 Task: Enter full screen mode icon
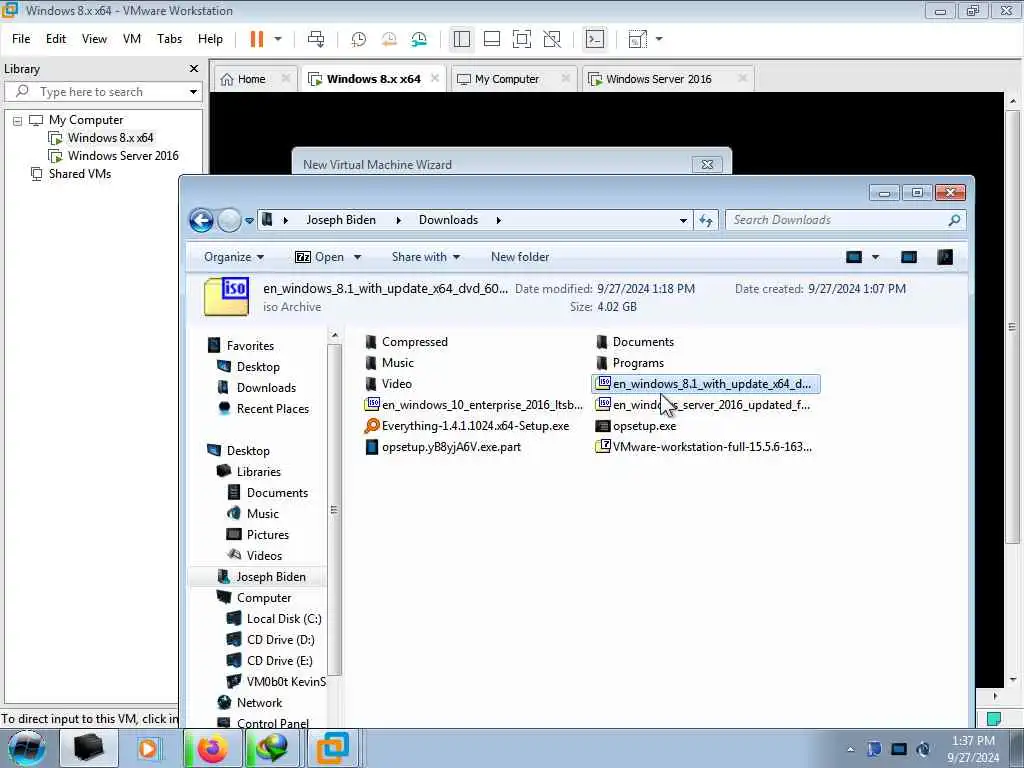(x=522, y=39)
